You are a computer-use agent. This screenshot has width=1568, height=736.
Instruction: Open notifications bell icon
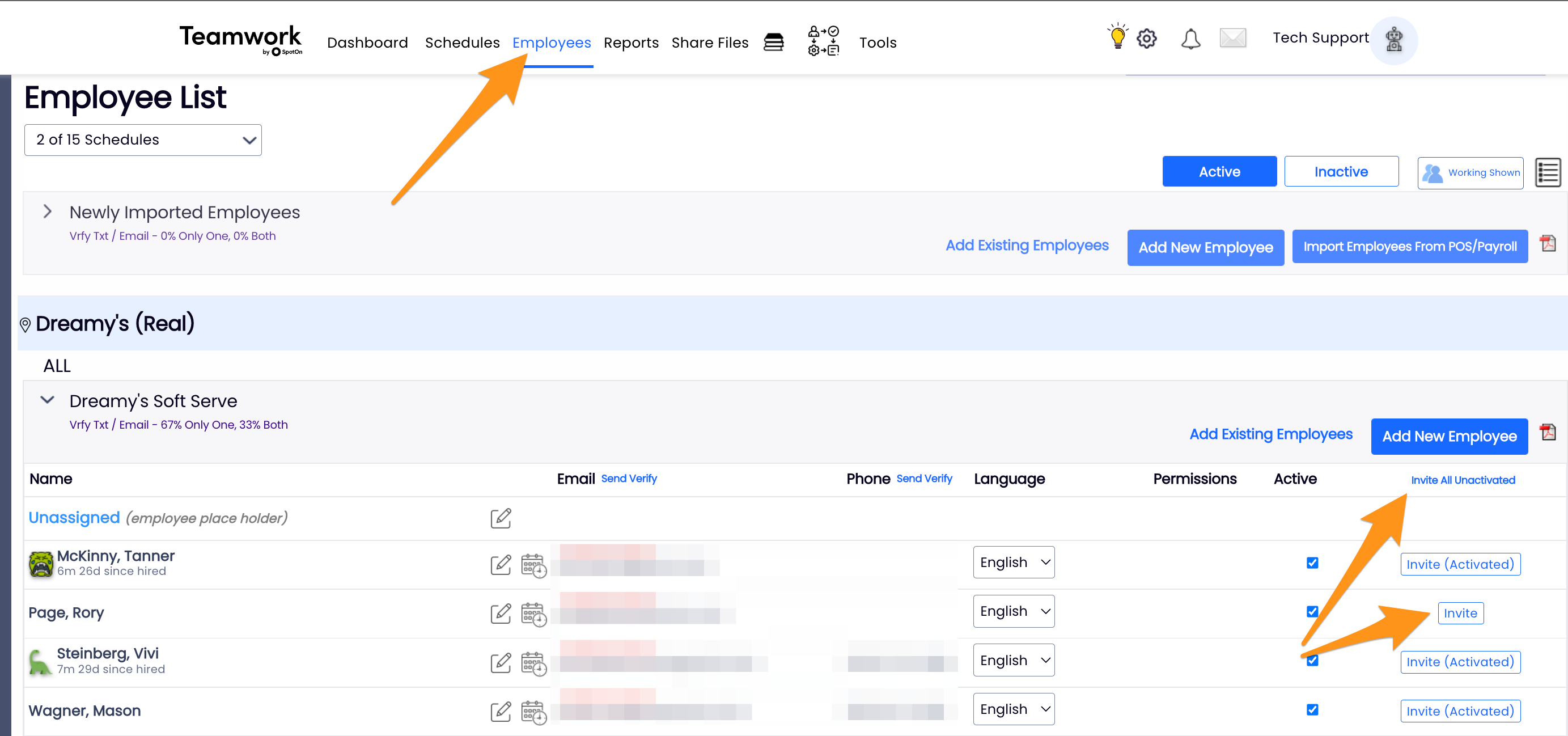(1190, 40)
